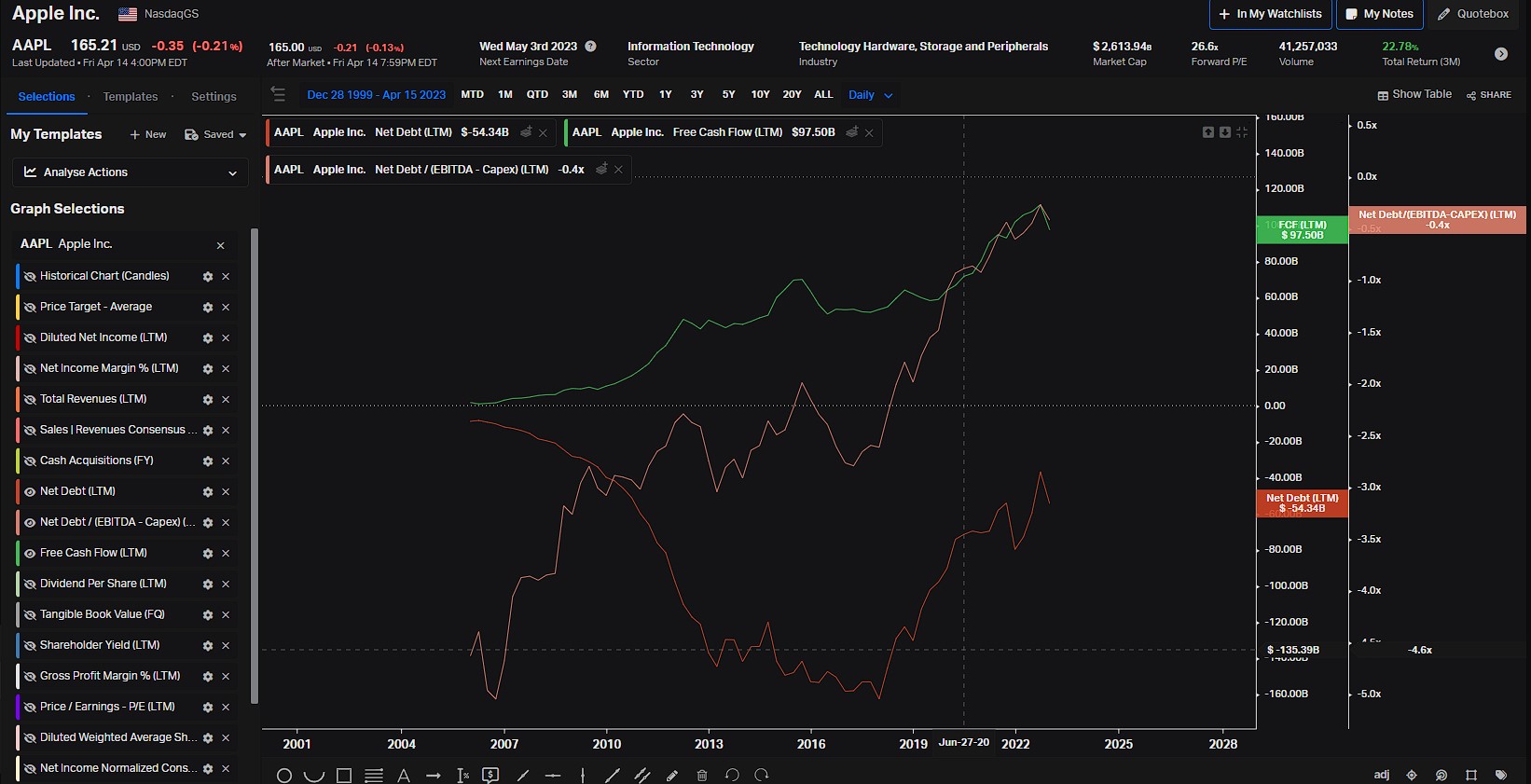Open My Notes
The width and height of the screenshot is (1531, 784).
[x=1380, y=14]
